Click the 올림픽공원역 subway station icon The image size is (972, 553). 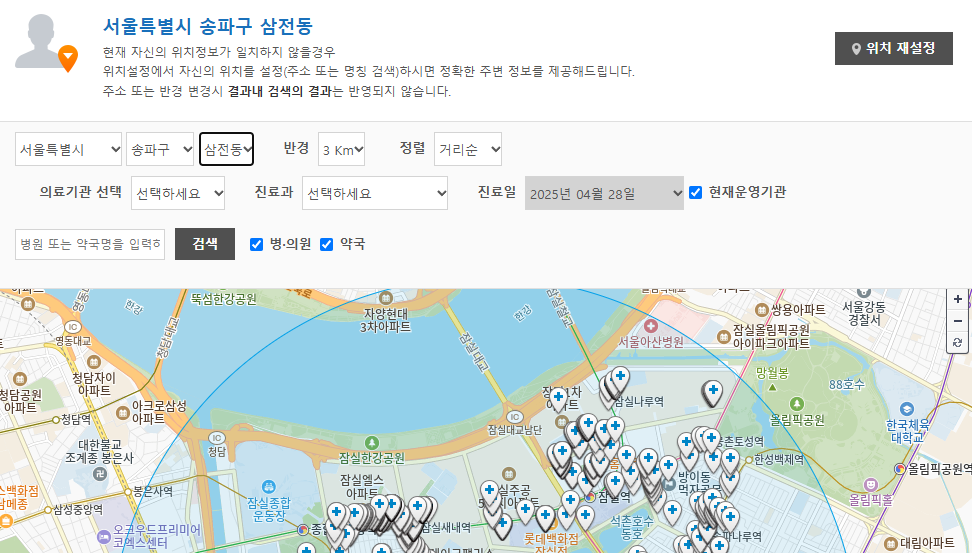900,469
